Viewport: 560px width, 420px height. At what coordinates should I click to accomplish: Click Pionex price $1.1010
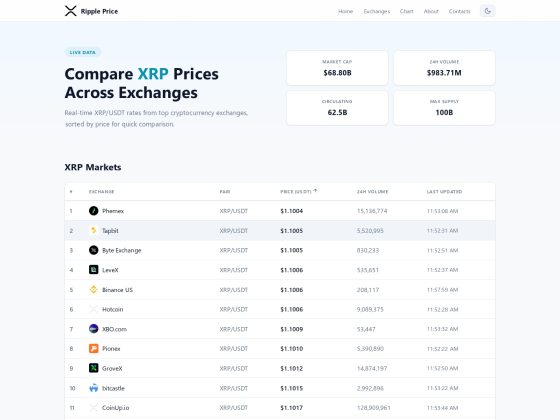pyautogui.click(x=291, y=349)
